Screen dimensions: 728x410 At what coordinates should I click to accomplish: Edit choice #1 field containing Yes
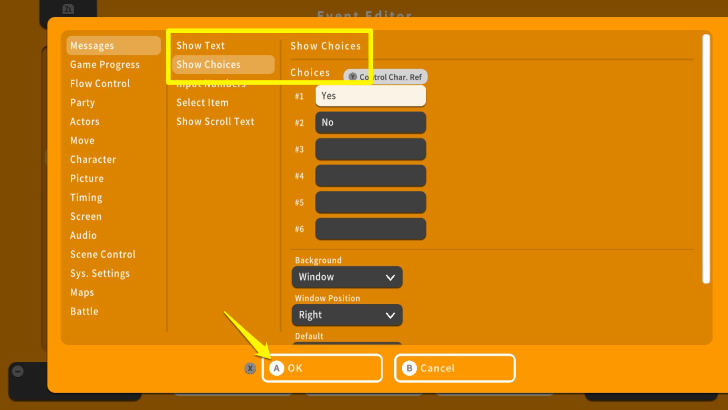[x=370, y=96]
